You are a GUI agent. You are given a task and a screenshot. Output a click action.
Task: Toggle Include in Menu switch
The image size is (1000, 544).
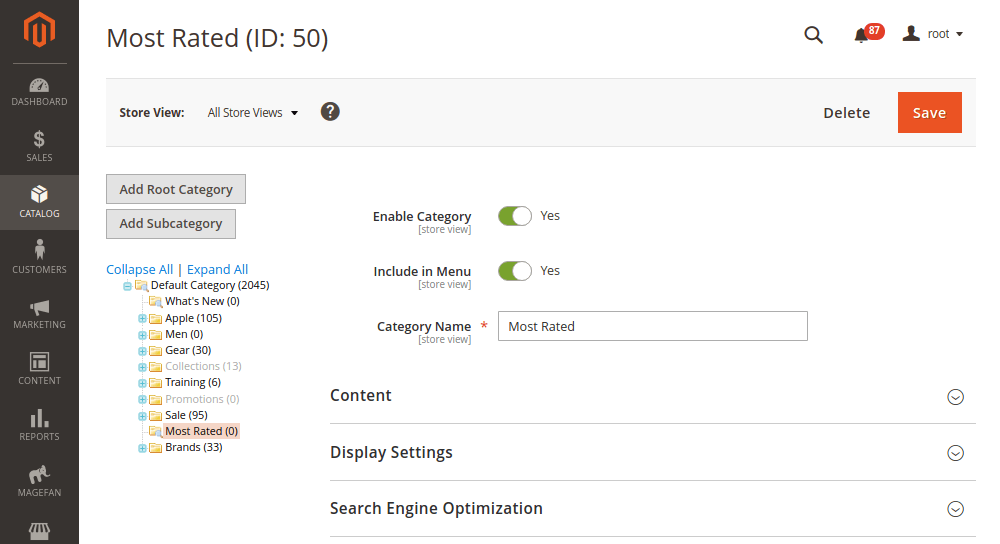point(515,271)
